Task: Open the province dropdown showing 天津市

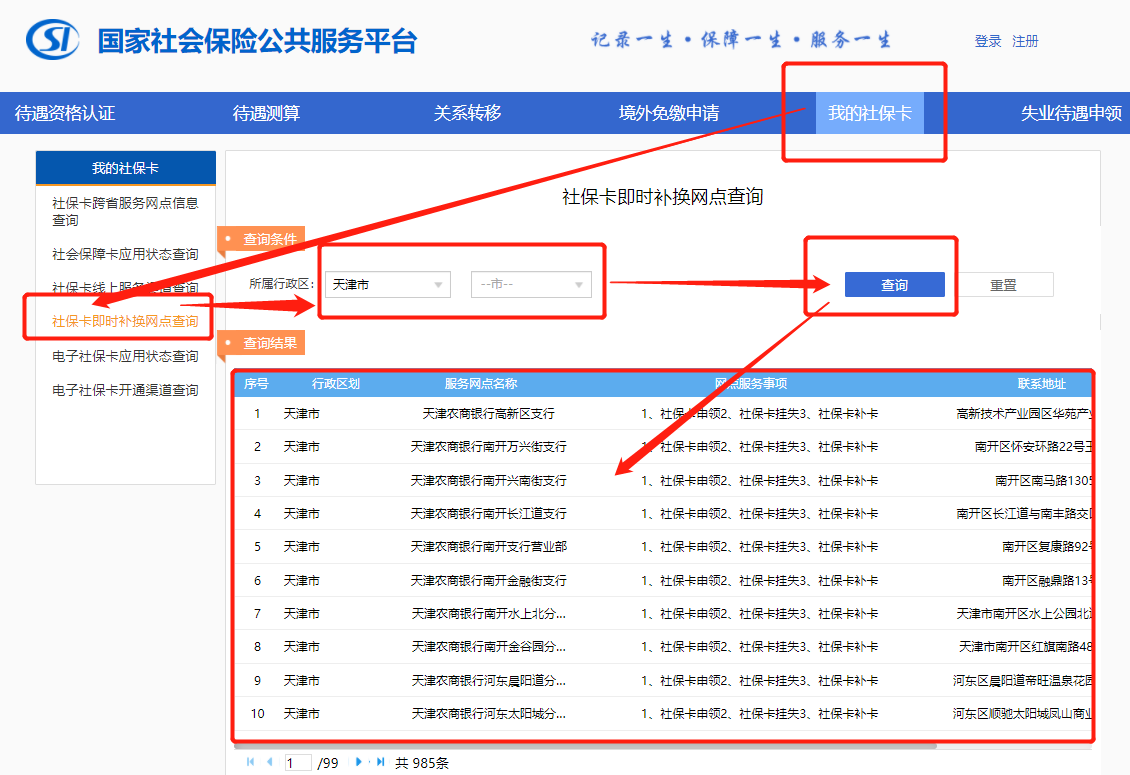Action: (x=388, y=285)
